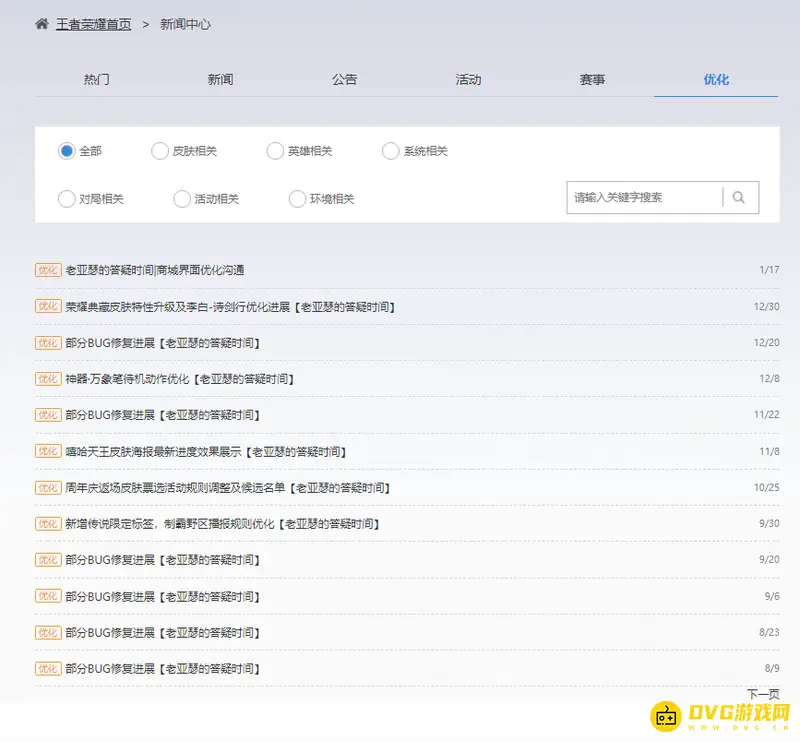The height and width of the screenshot is (742, 800).
Task: Select the 英雄相关 filter option
Action: click(275, 151)
